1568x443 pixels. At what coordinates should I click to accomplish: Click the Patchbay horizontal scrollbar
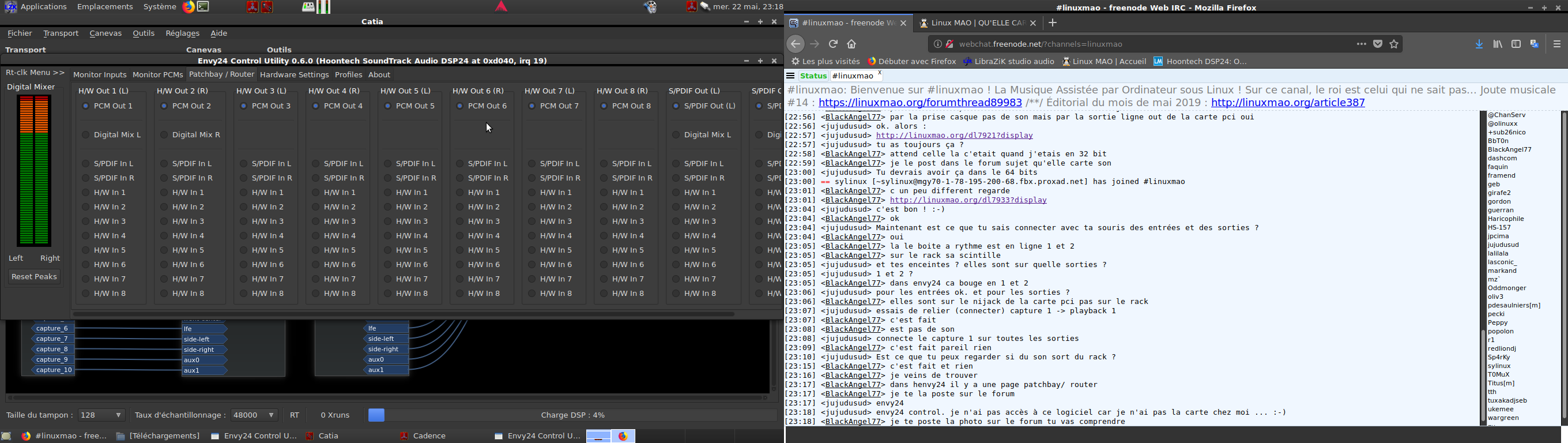[x=403, y=314]
